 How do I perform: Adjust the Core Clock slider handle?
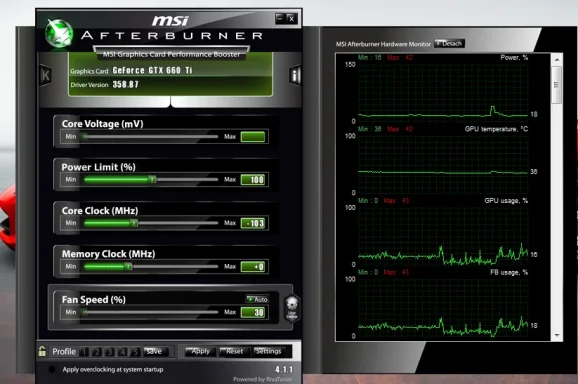coord(134,223)
